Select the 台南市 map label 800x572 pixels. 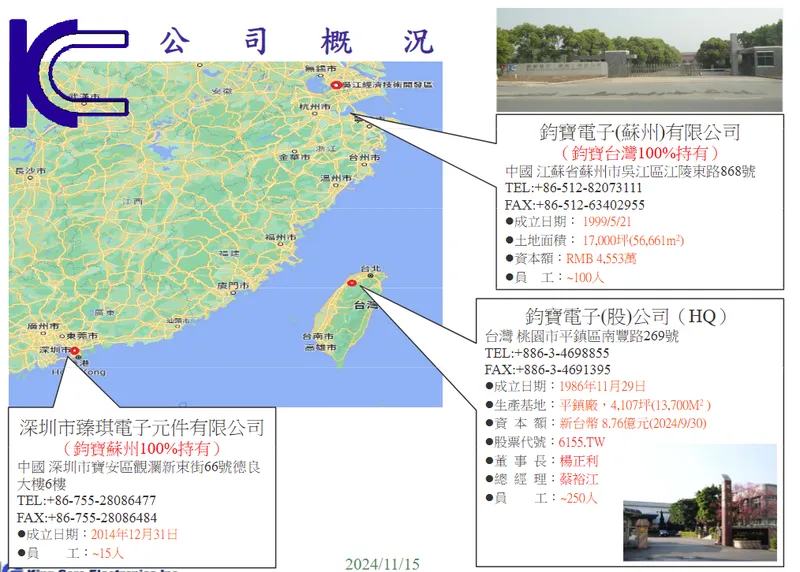[x=318, y=336]
